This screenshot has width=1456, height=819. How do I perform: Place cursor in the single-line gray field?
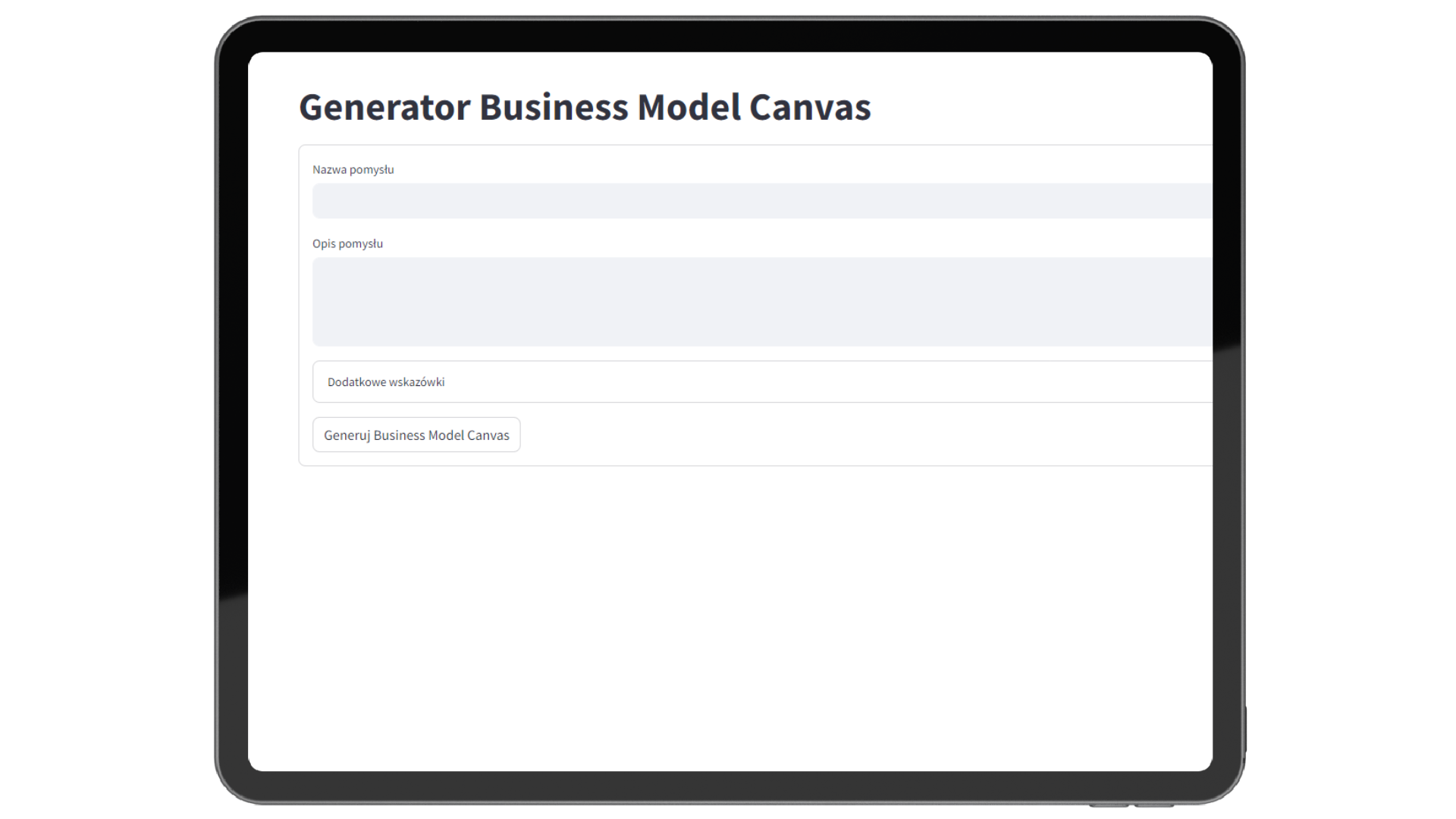pyautogui.click(x=758, y=201)
